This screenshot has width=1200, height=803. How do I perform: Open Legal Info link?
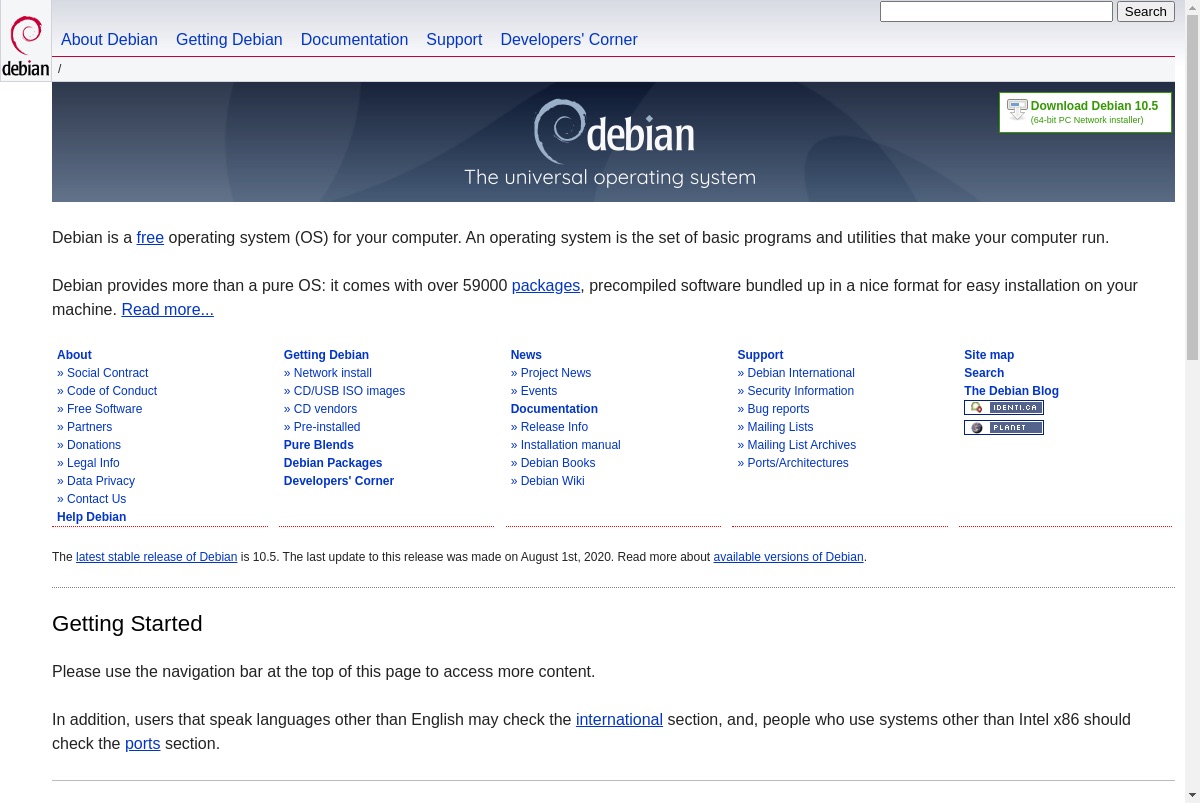click(93, 463)
